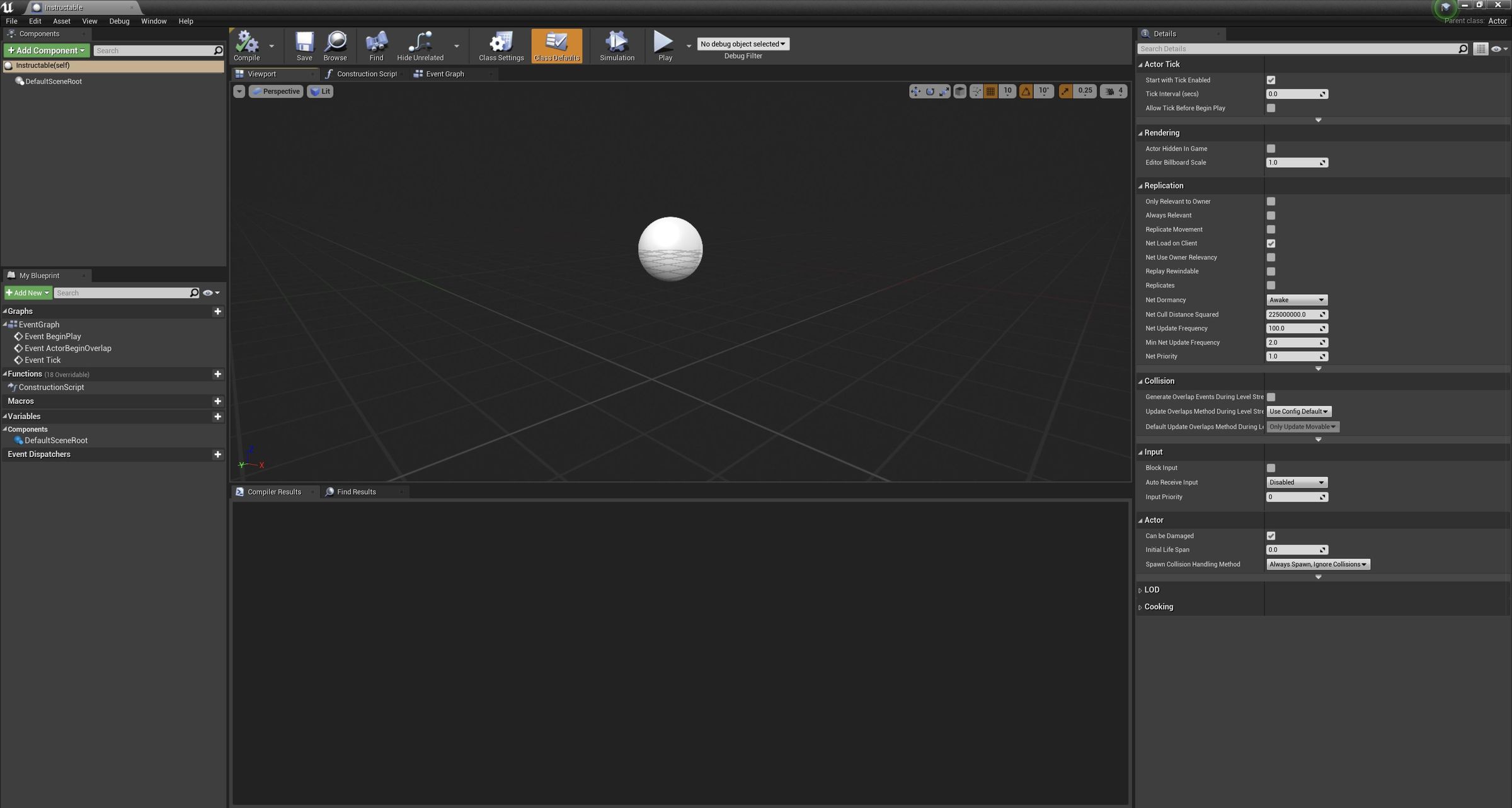Open the Window menu
This screenshot has width=1512, height=808.
154,21
